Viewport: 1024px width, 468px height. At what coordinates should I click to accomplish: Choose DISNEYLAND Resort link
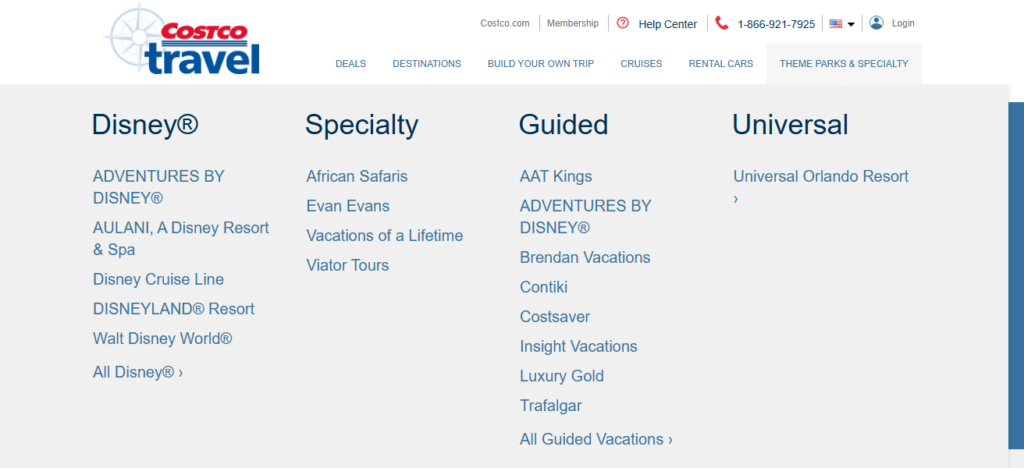click(174, 309)
